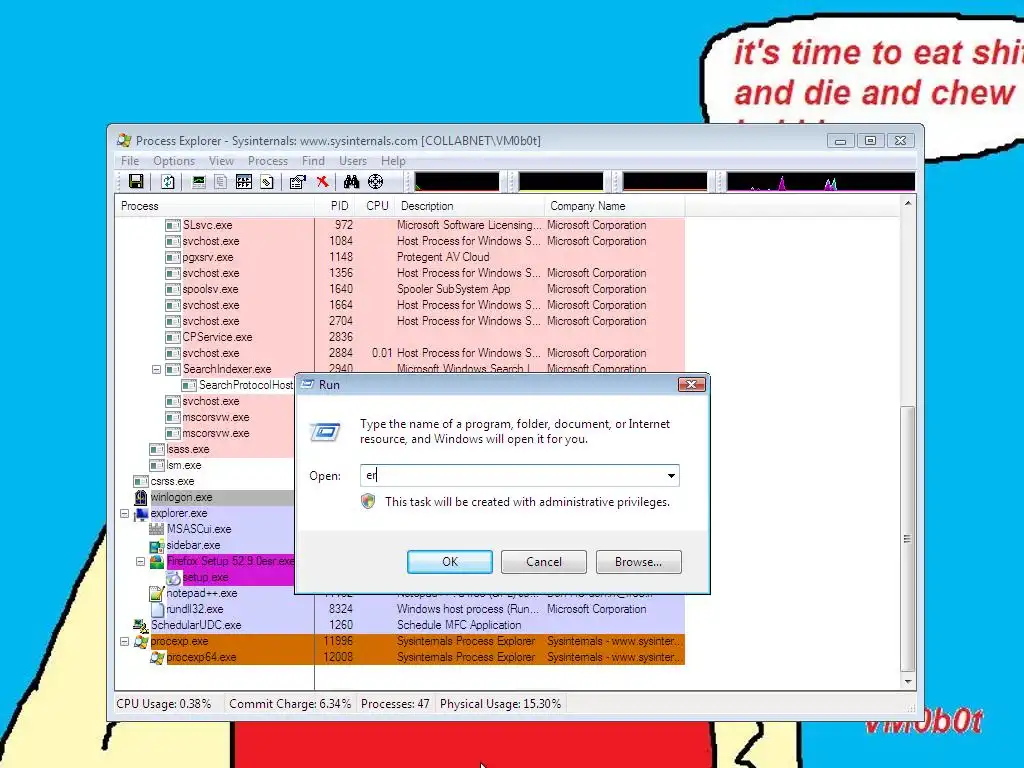
Task: Click OK in the Run dialog
Action: 450,562
